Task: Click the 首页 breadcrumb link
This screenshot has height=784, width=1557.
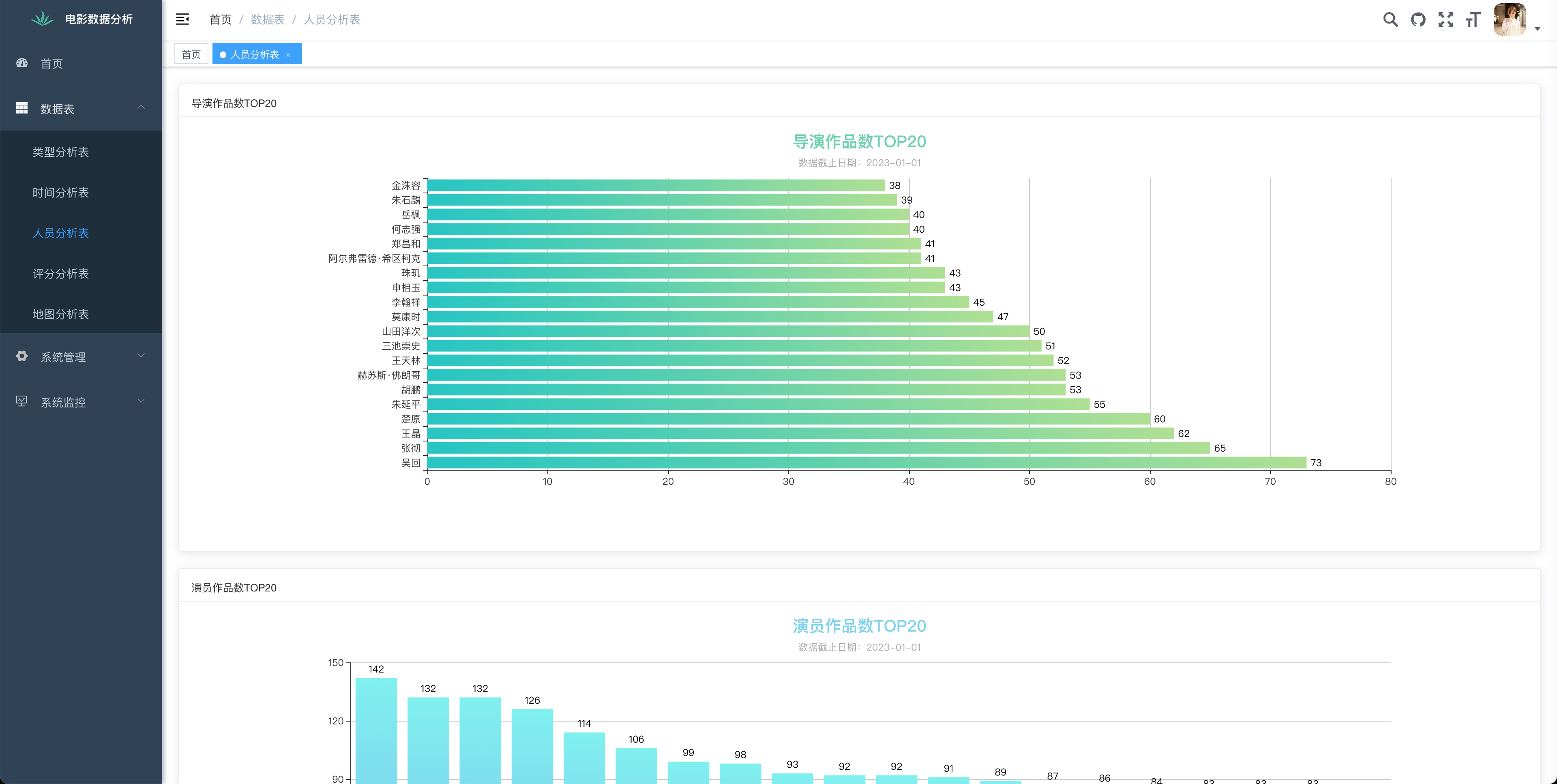Action: (220, 19)
